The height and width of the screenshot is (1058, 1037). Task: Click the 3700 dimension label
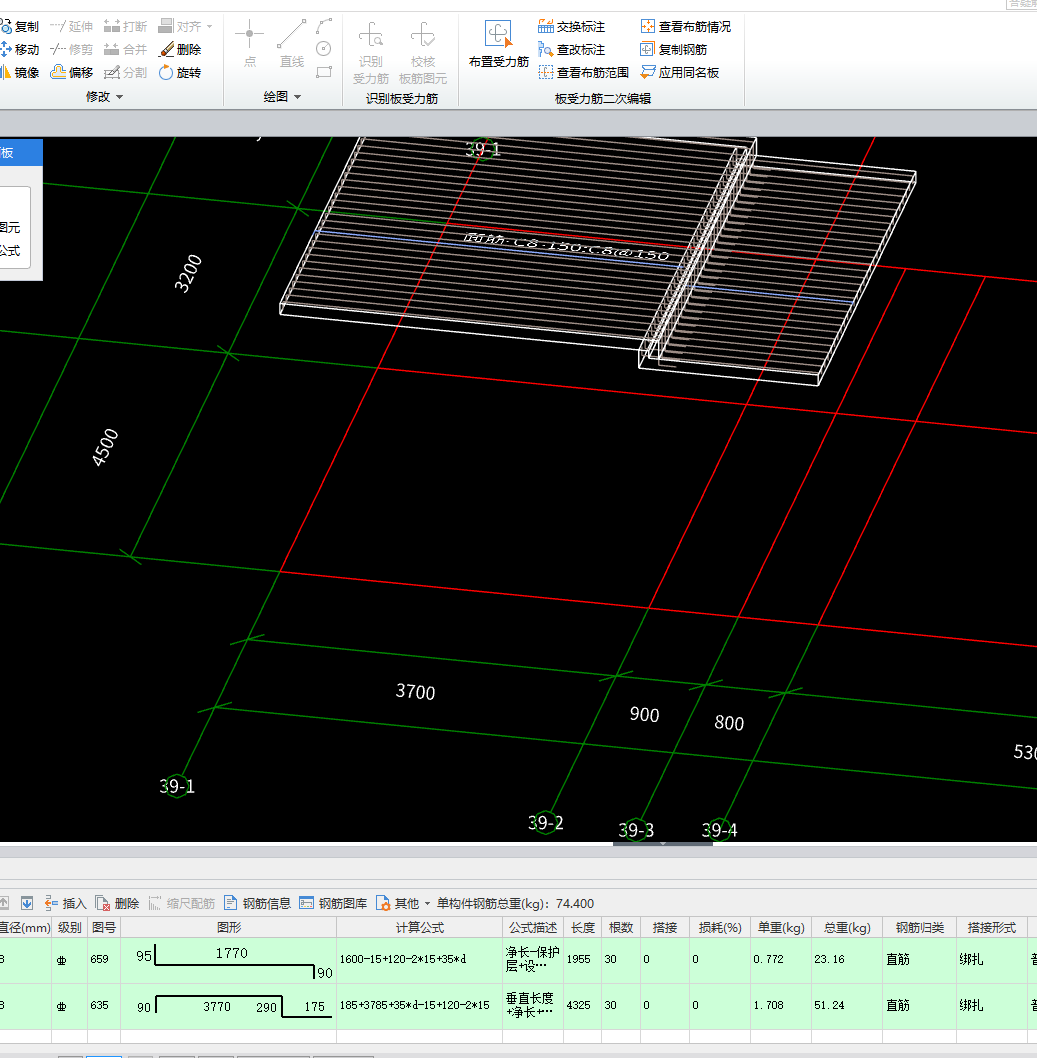pyautogui.click(x=416, y=692)
